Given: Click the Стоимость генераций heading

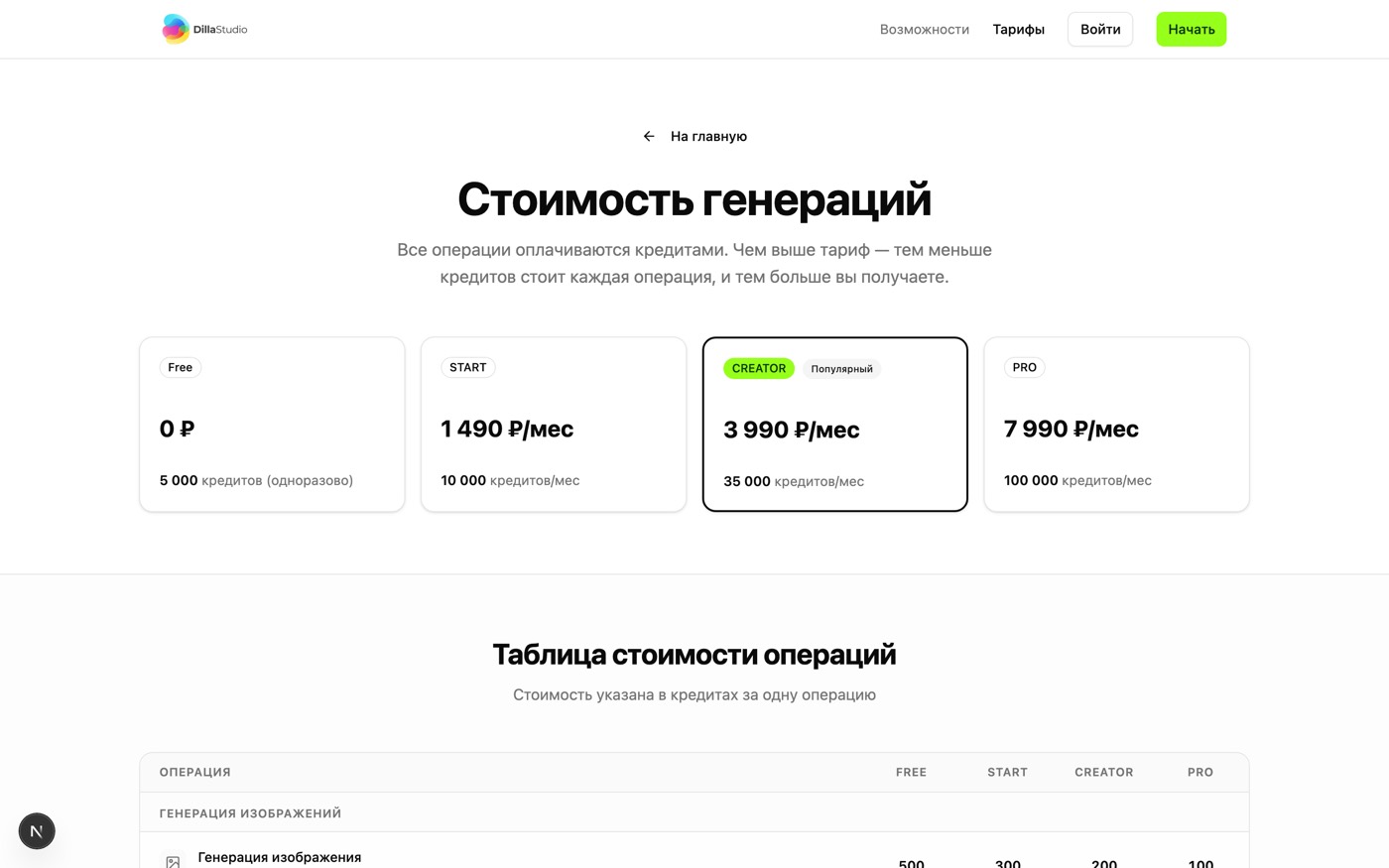Looking at the screenshot, I should (694, 199).
